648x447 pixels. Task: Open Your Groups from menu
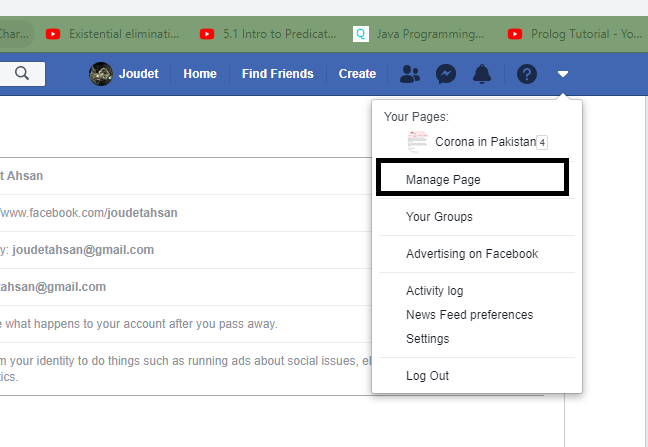(439, 216)
